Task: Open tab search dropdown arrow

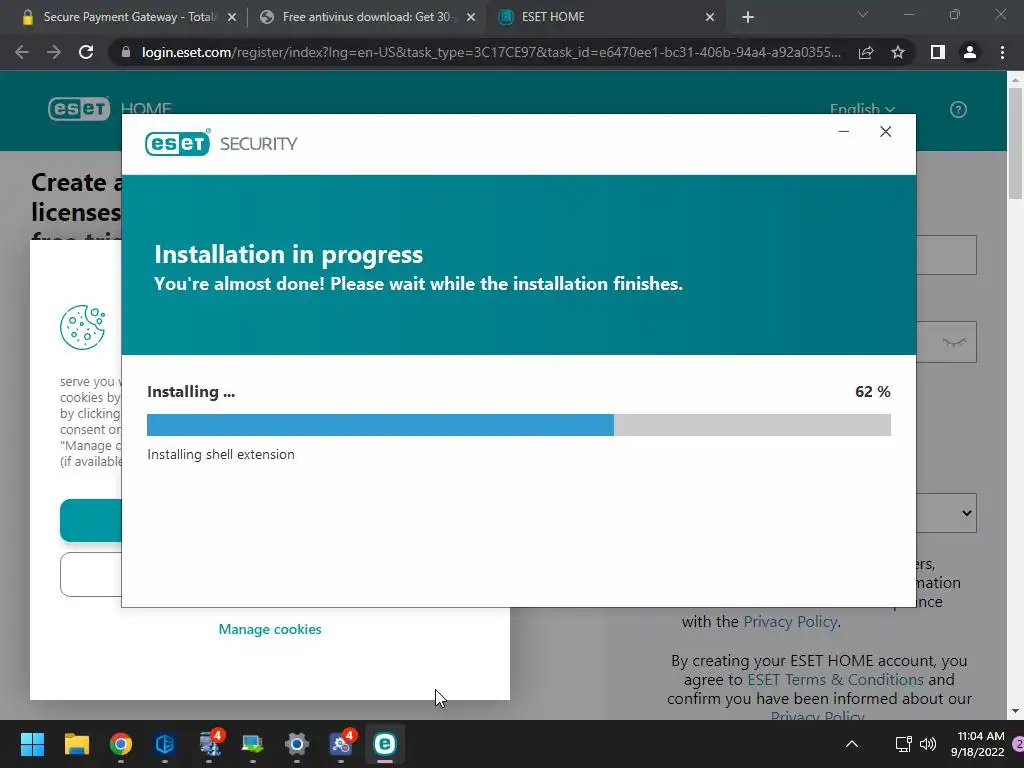Action: 863,14
